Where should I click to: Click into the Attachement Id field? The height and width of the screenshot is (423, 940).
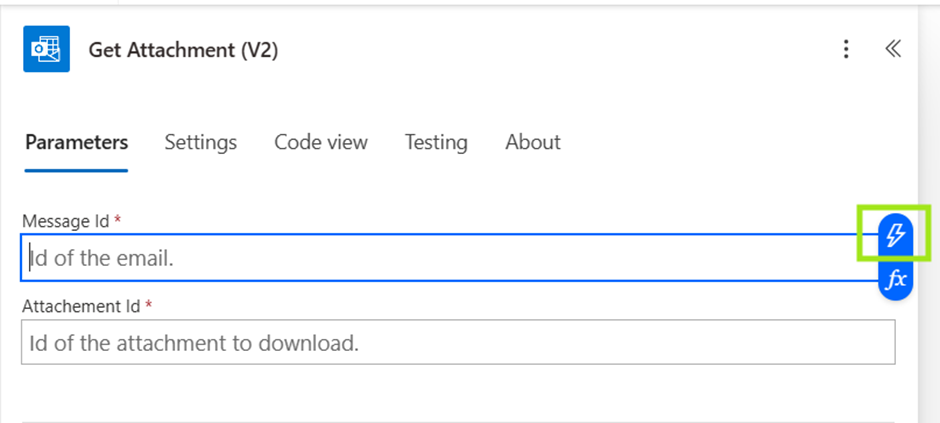(x=457, y=343)
